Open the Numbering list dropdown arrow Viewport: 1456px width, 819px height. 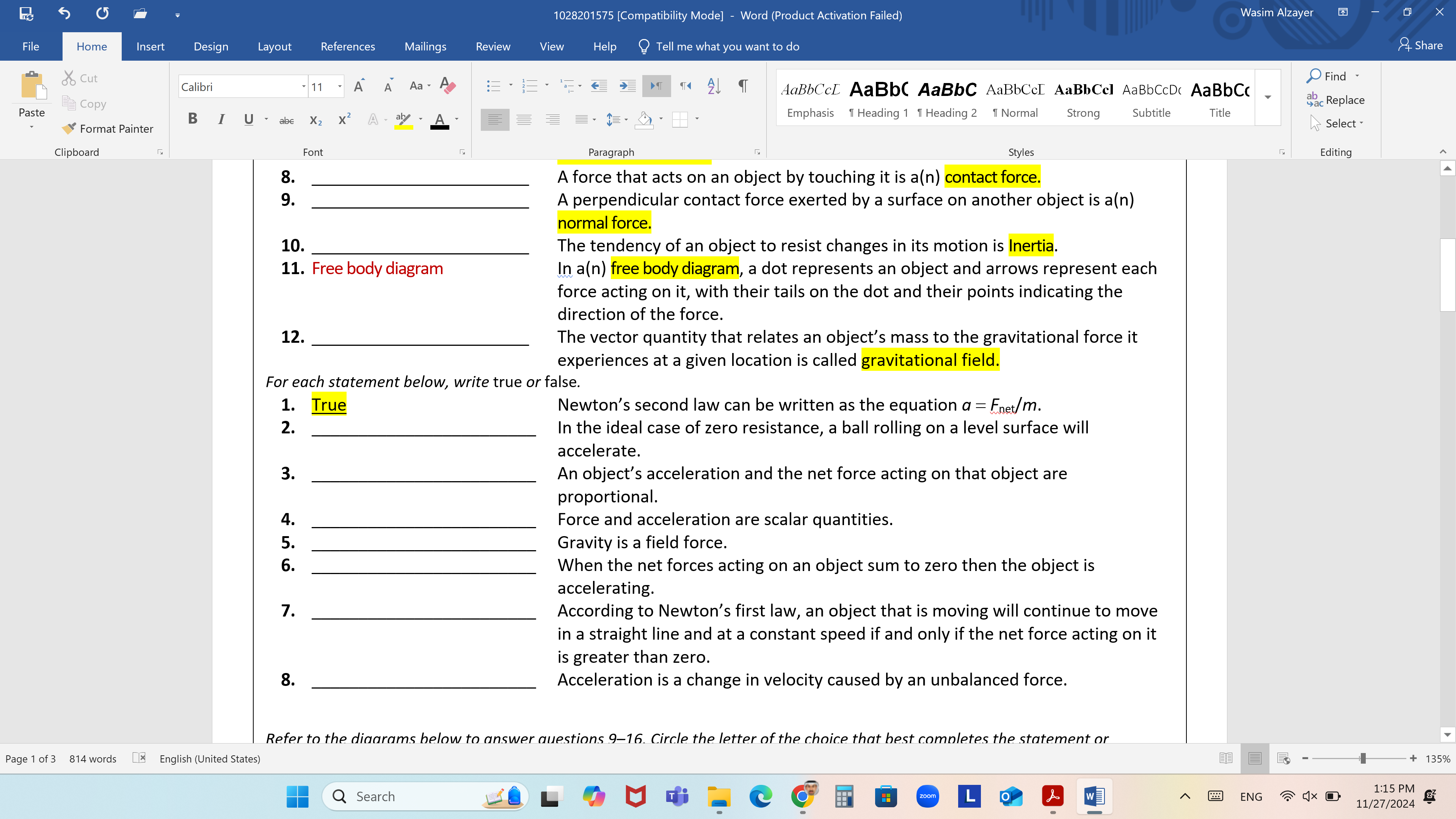(x=546, y=85)
